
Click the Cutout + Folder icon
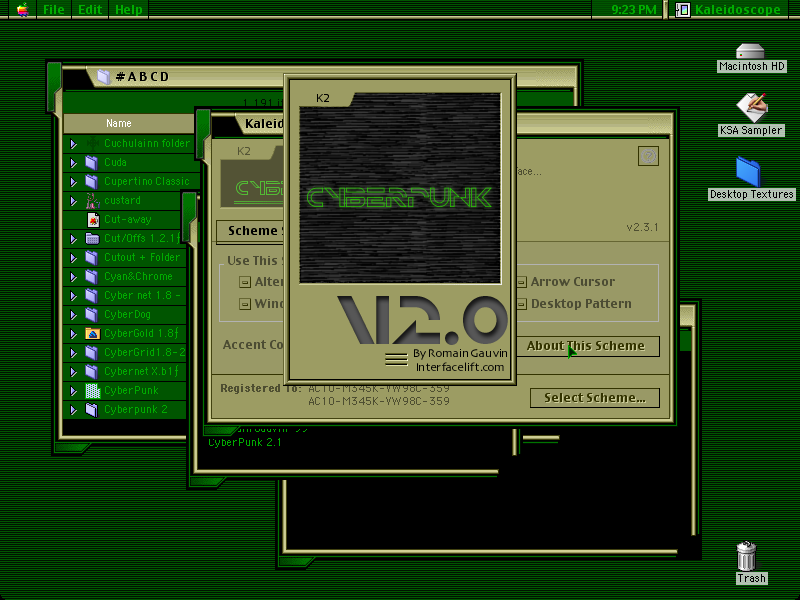(92, 258)
